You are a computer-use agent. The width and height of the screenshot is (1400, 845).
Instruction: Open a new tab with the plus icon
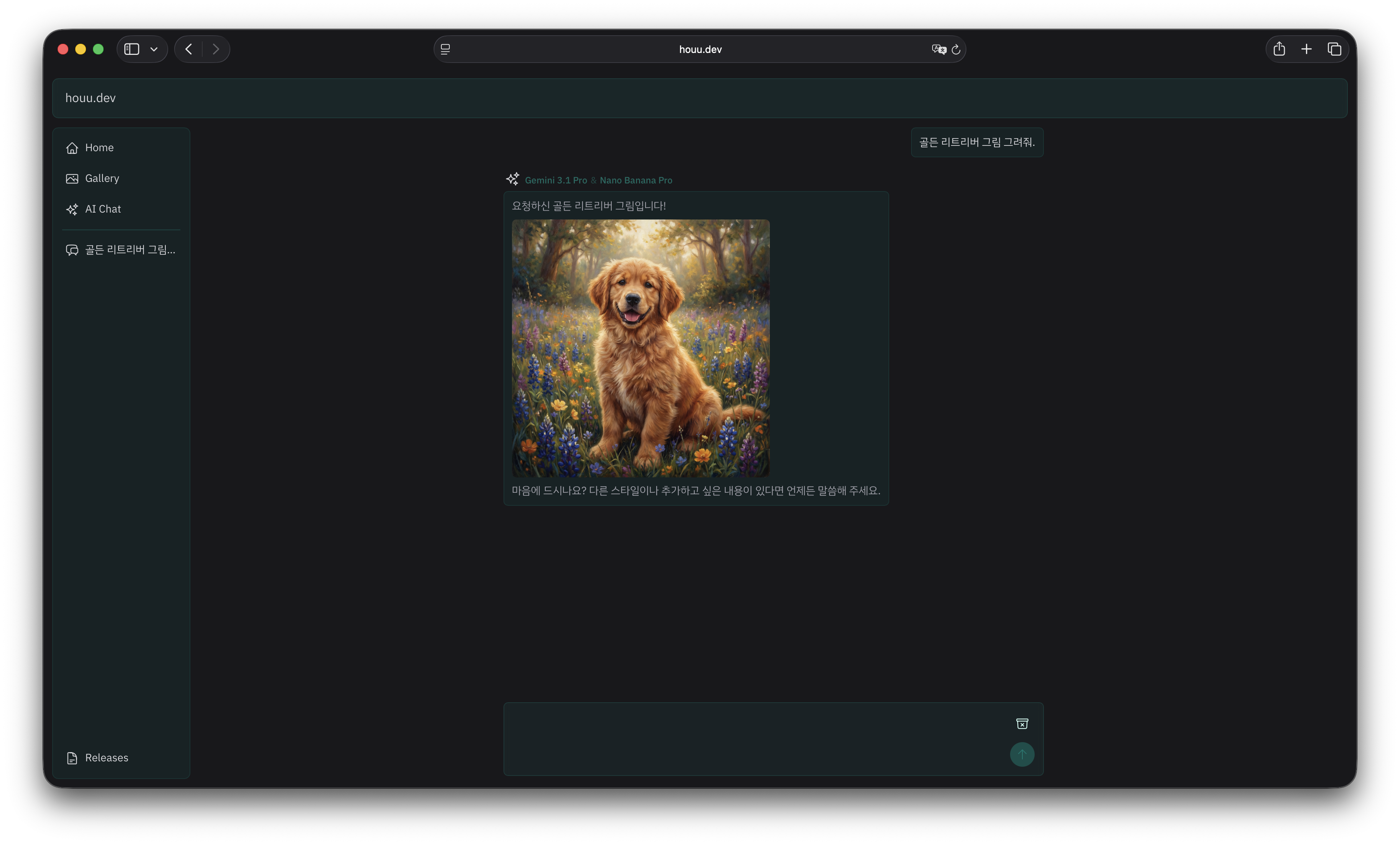(x=1307, y=49)
